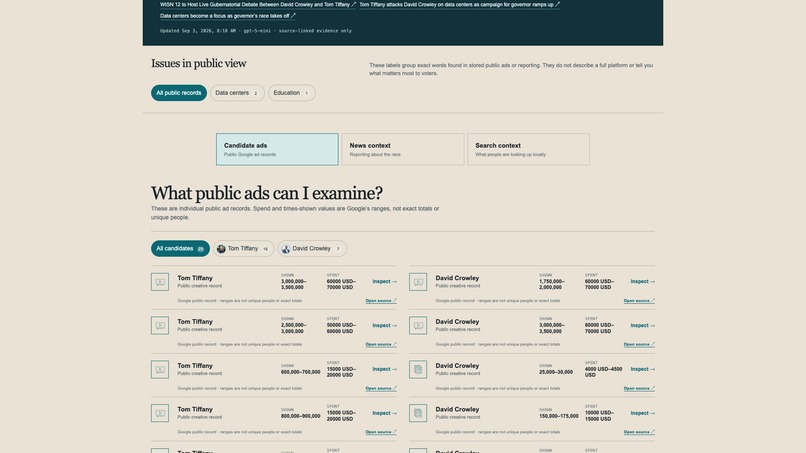Switch to the Candidate ads tab

click(277, 150)
